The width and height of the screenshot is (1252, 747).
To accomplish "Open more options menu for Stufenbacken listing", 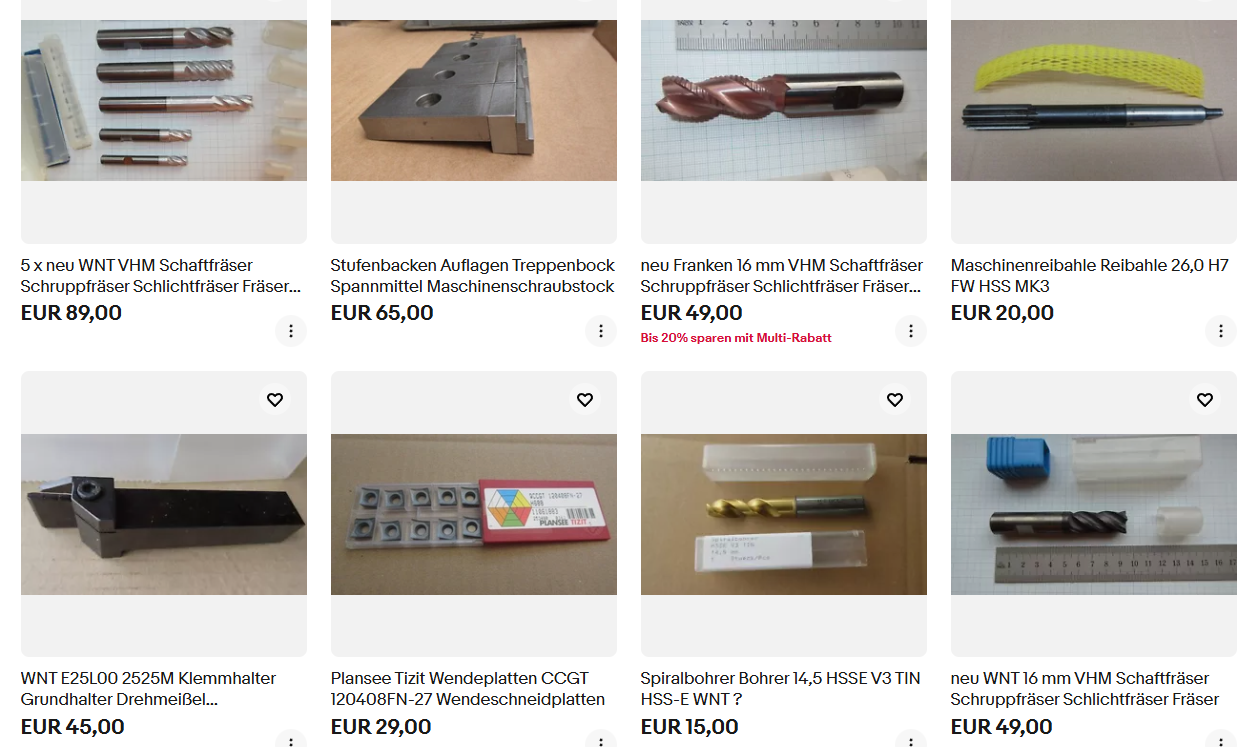I will point(601,331).
